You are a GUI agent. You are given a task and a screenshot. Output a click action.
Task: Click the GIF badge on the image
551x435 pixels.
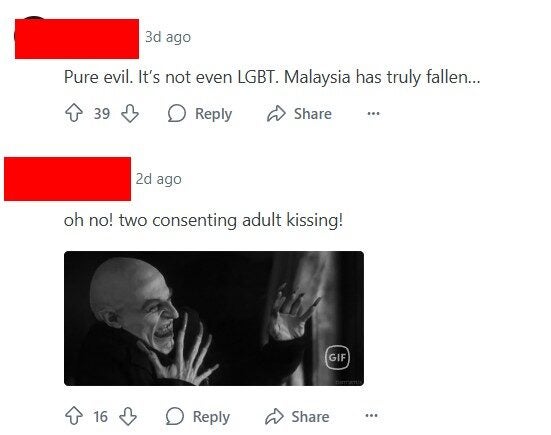pos(337,357)
